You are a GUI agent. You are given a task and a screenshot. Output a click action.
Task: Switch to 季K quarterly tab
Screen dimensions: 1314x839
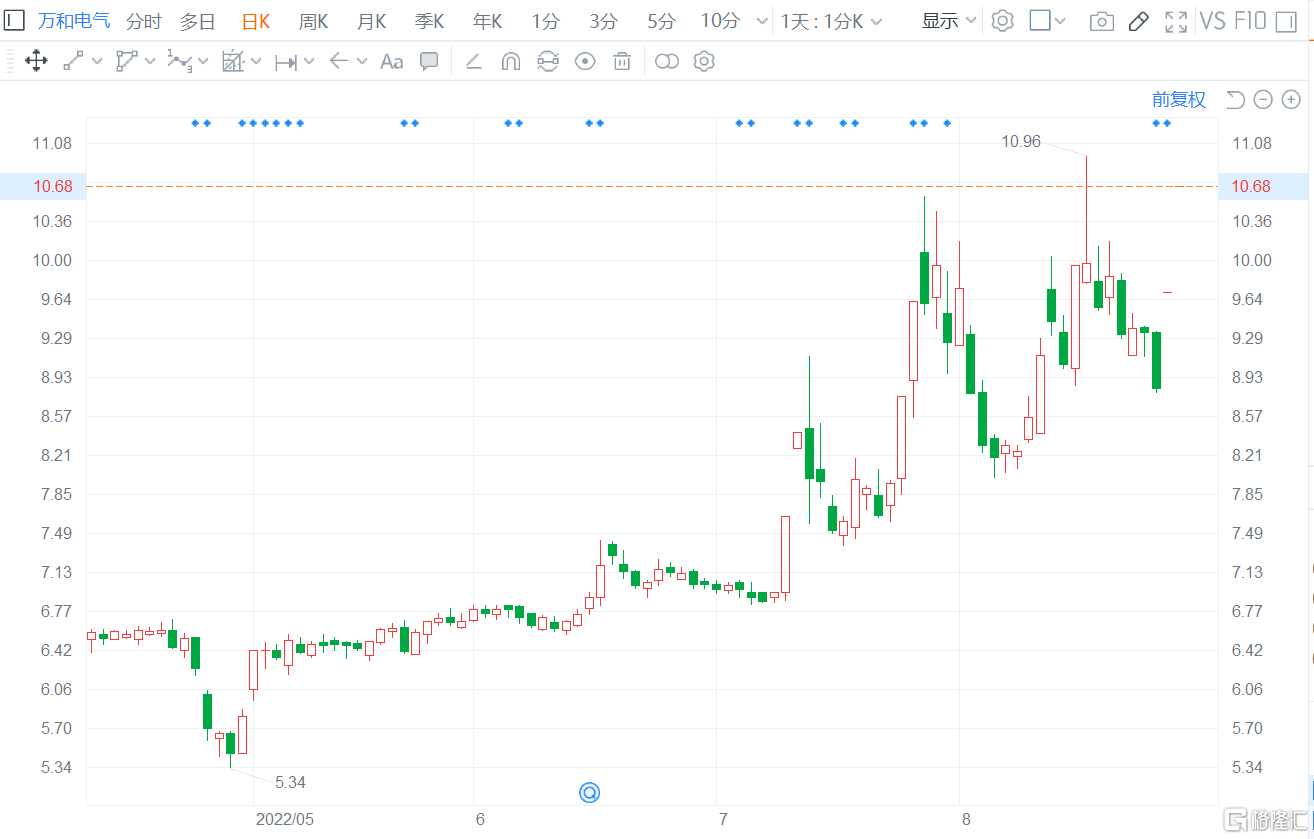[x=430, y=22]
